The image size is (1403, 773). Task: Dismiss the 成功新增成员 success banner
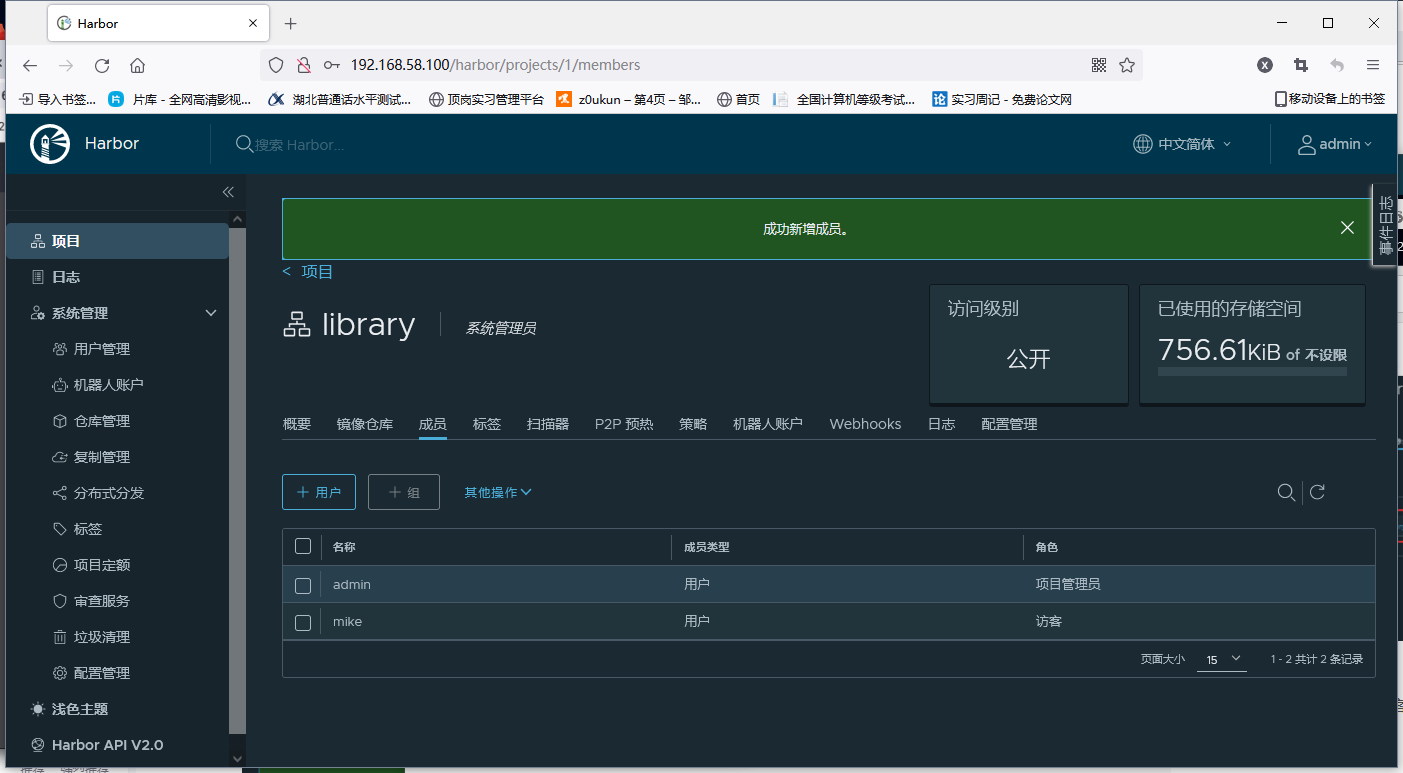tap(1347, 228)
